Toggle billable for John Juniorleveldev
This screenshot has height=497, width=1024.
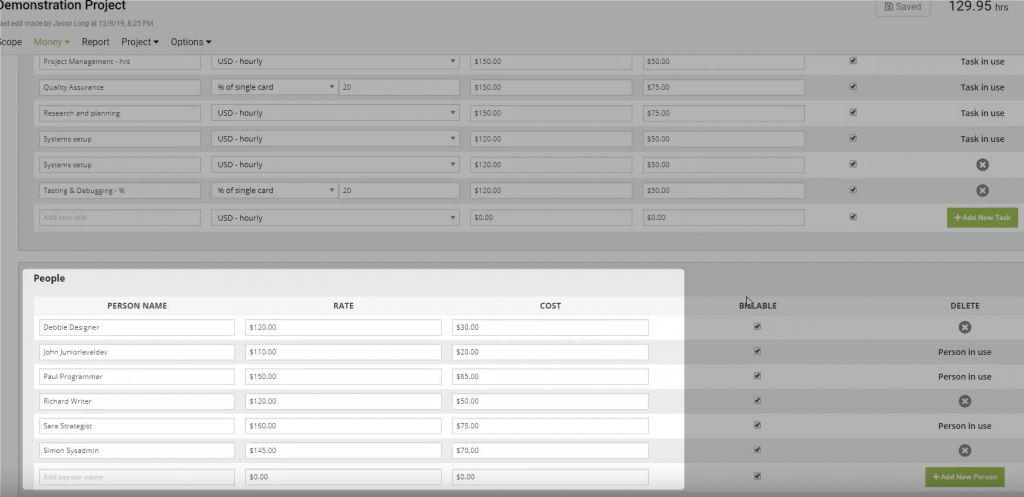(758, 351)
